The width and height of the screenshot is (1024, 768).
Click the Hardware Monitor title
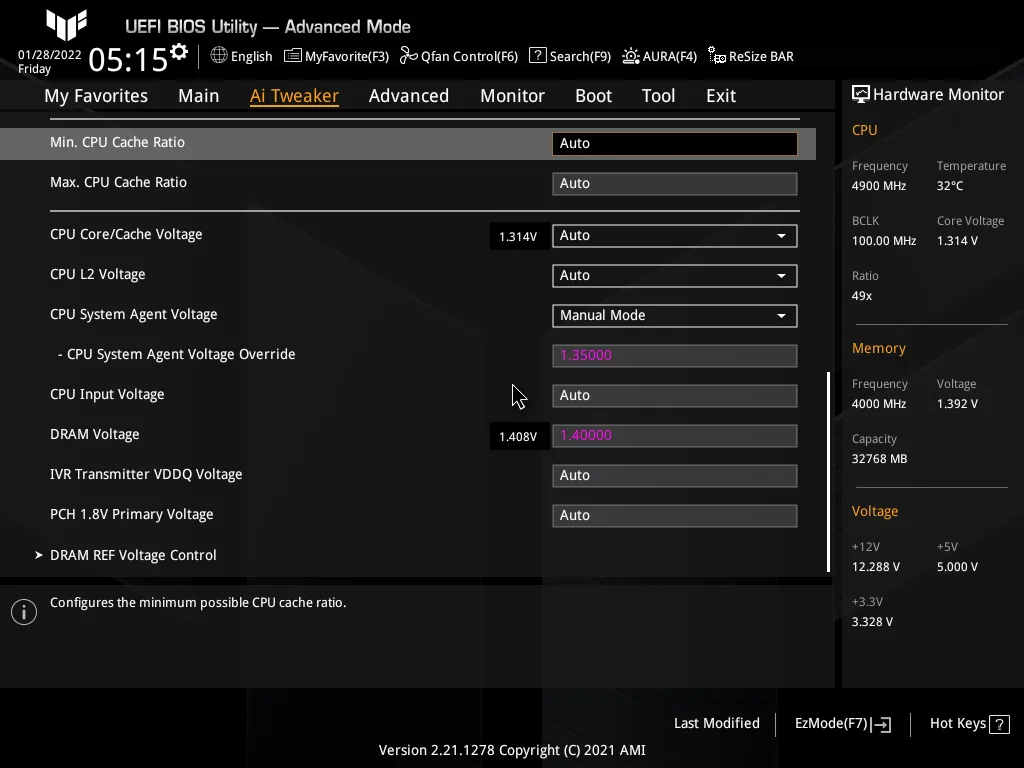(x=938, y=95)
